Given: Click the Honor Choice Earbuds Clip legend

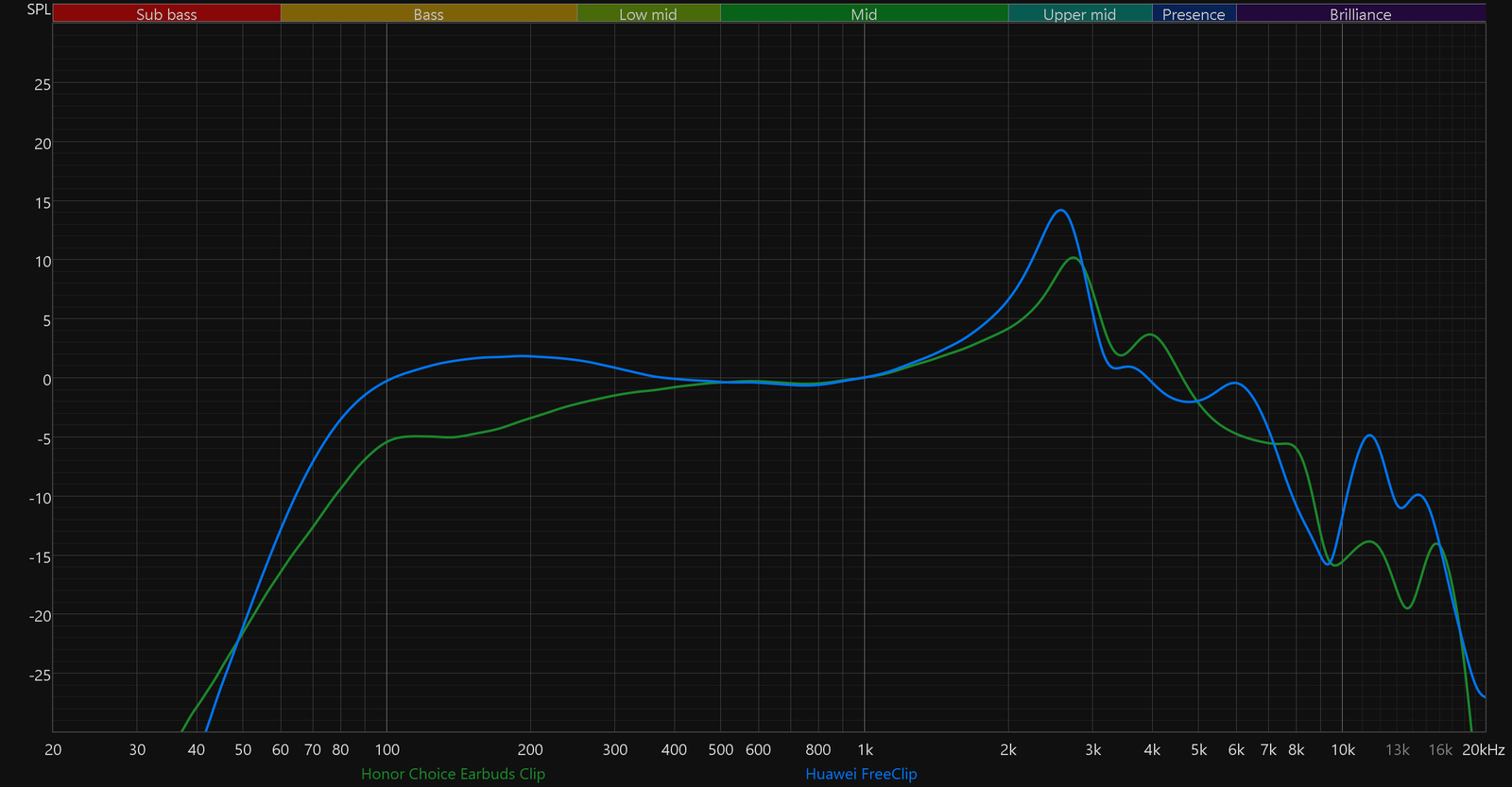Looking at the screenshot, I should click(x=454, y=774).
